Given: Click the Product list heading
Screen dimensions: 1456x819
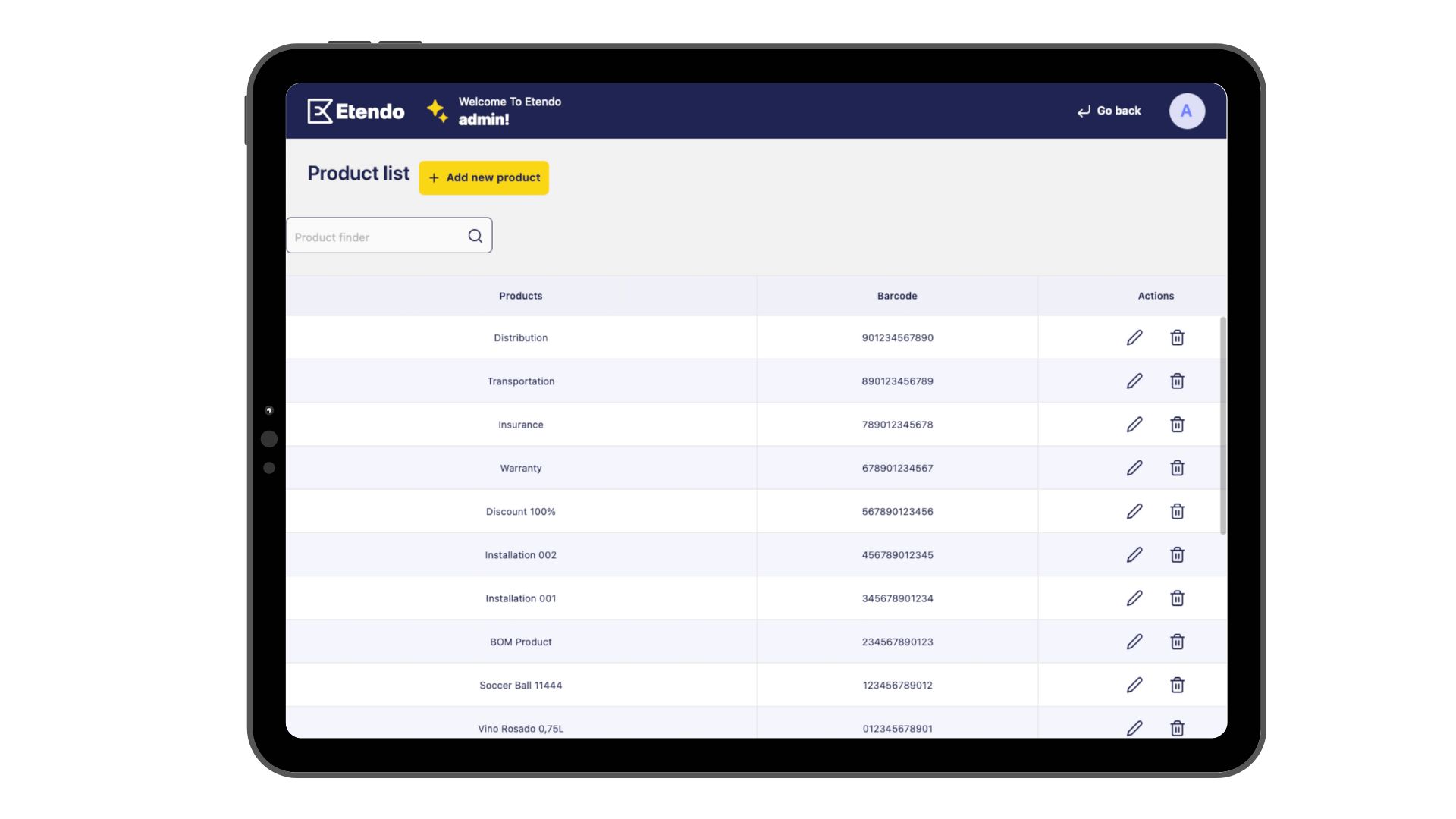Looking at the screenshot, I should pyautogui.click(x=358, y=174).
